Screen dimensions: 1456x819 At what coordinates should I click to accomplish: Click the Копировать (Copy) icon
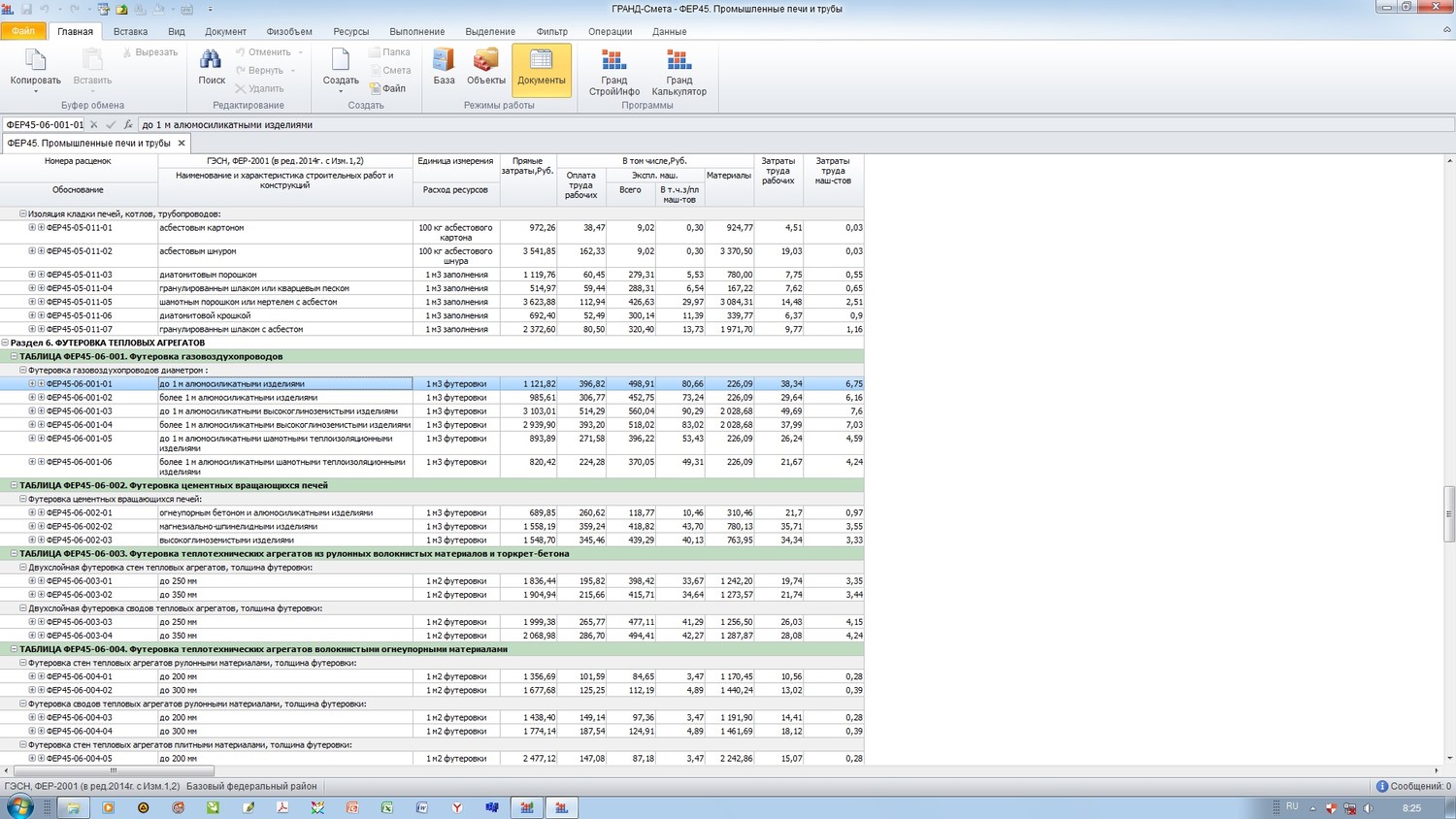(35, 62)
